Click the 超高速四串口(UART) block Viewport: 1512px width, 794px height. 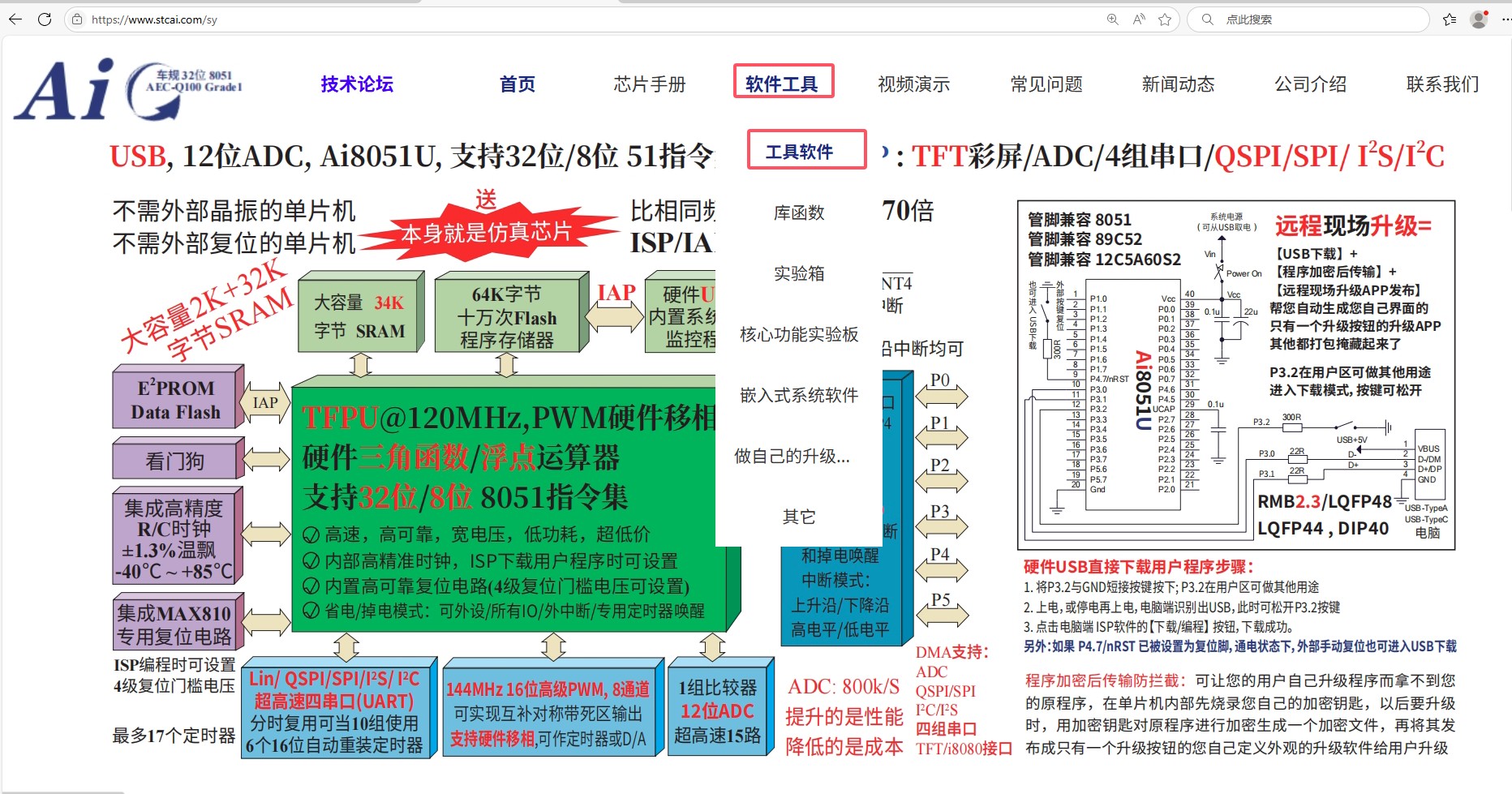tap(339, 708)
